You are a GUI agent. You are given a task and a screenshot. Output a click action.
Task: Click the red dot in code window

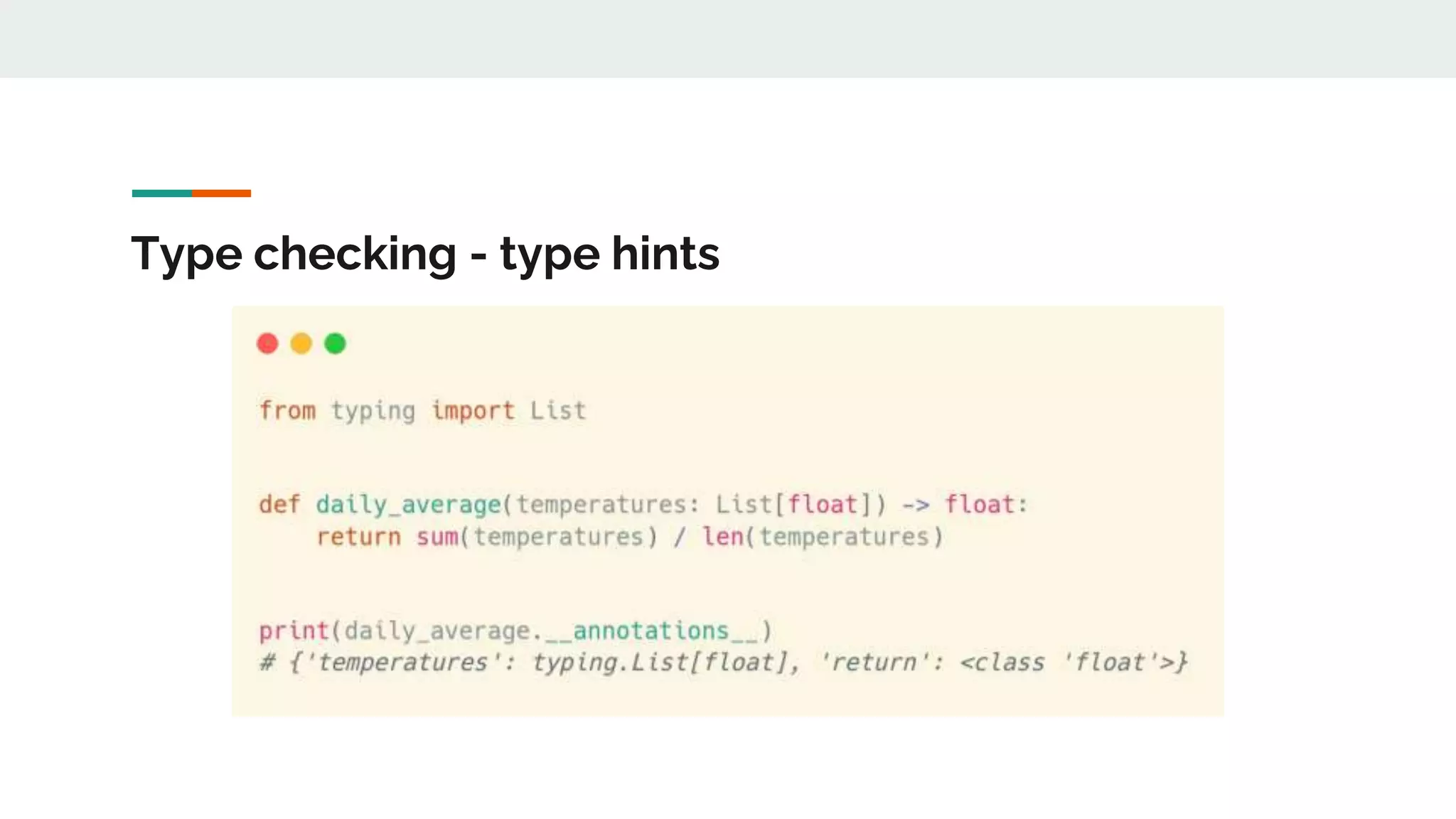[x=267, y=344]
